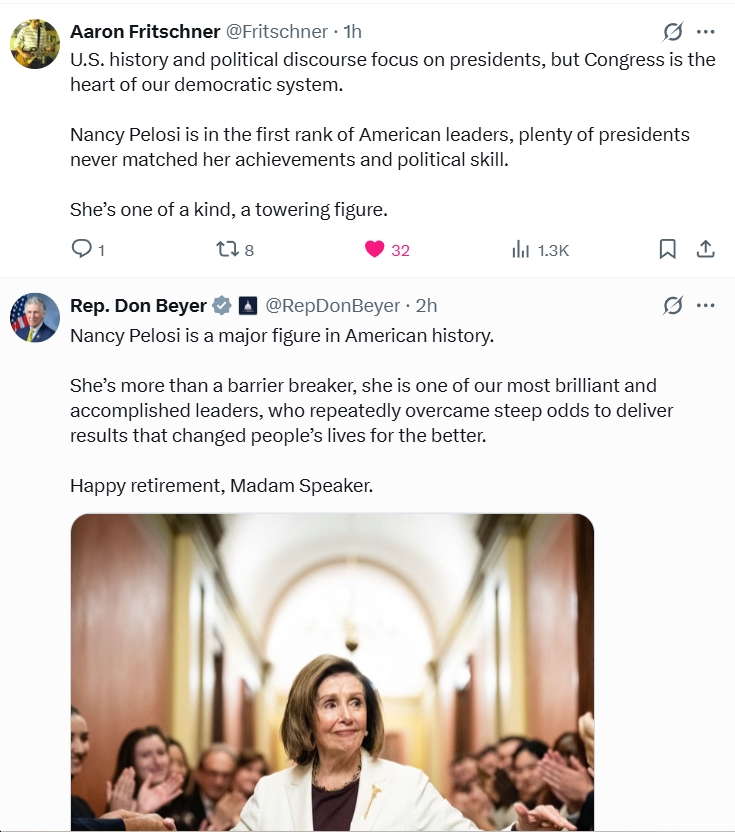Unlike Aaron Fritschner's tweet
The height and width of the screenshot is (832, 735).
pos(375,249)
